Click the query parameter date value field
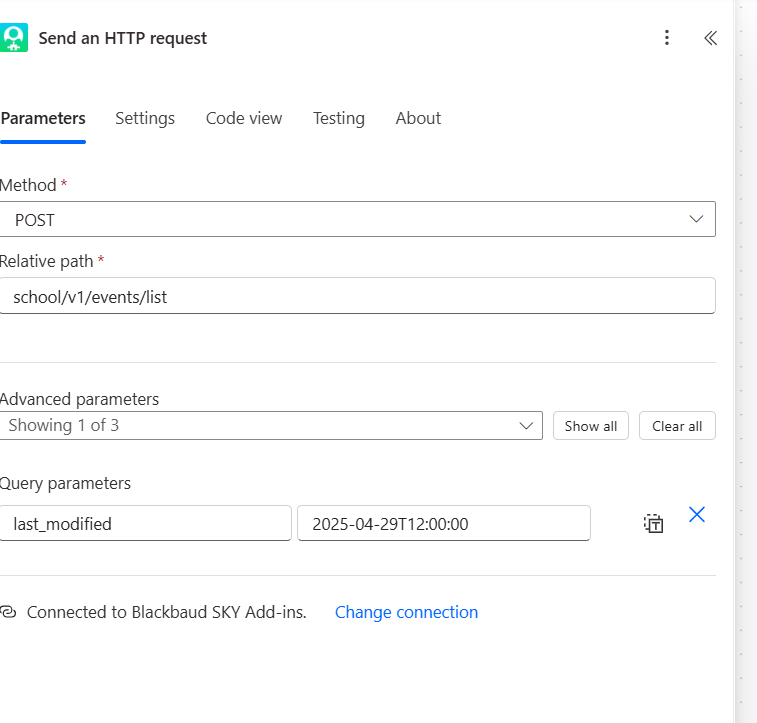 pyautogui.click(x=443, y=523)
